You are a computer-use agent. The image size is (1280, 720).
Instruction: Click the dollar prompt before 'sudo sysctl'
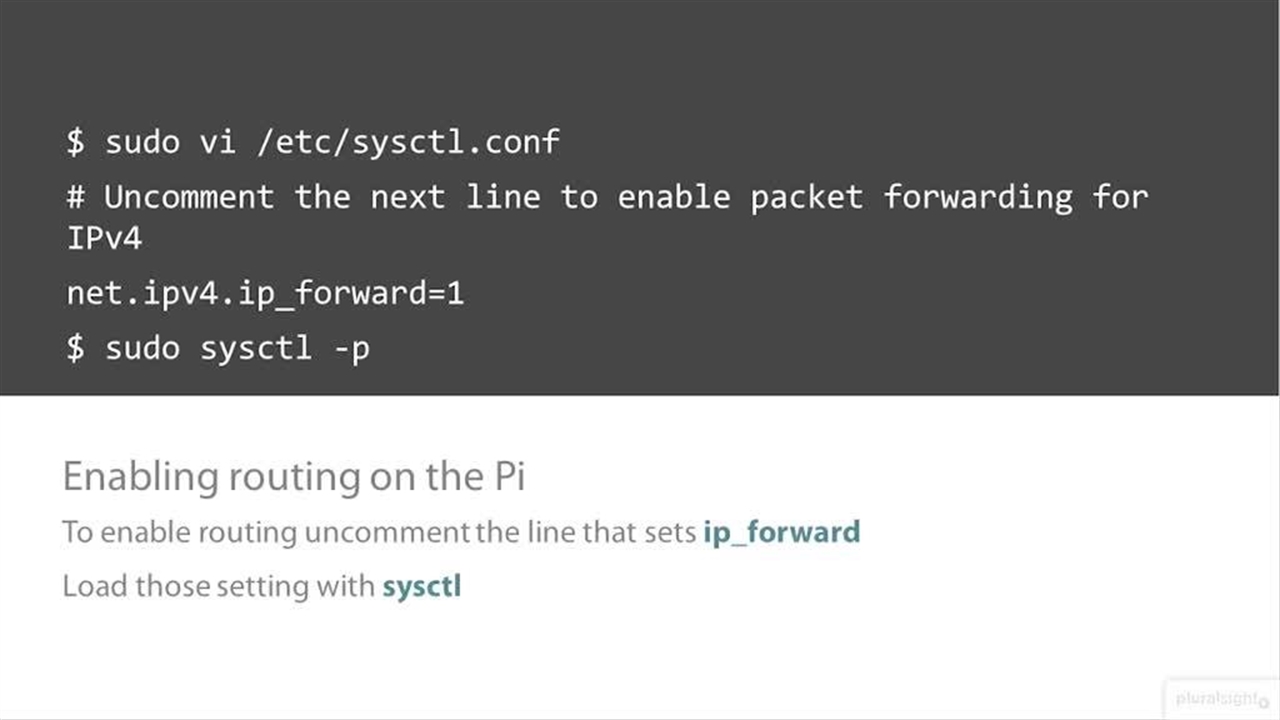76,348
